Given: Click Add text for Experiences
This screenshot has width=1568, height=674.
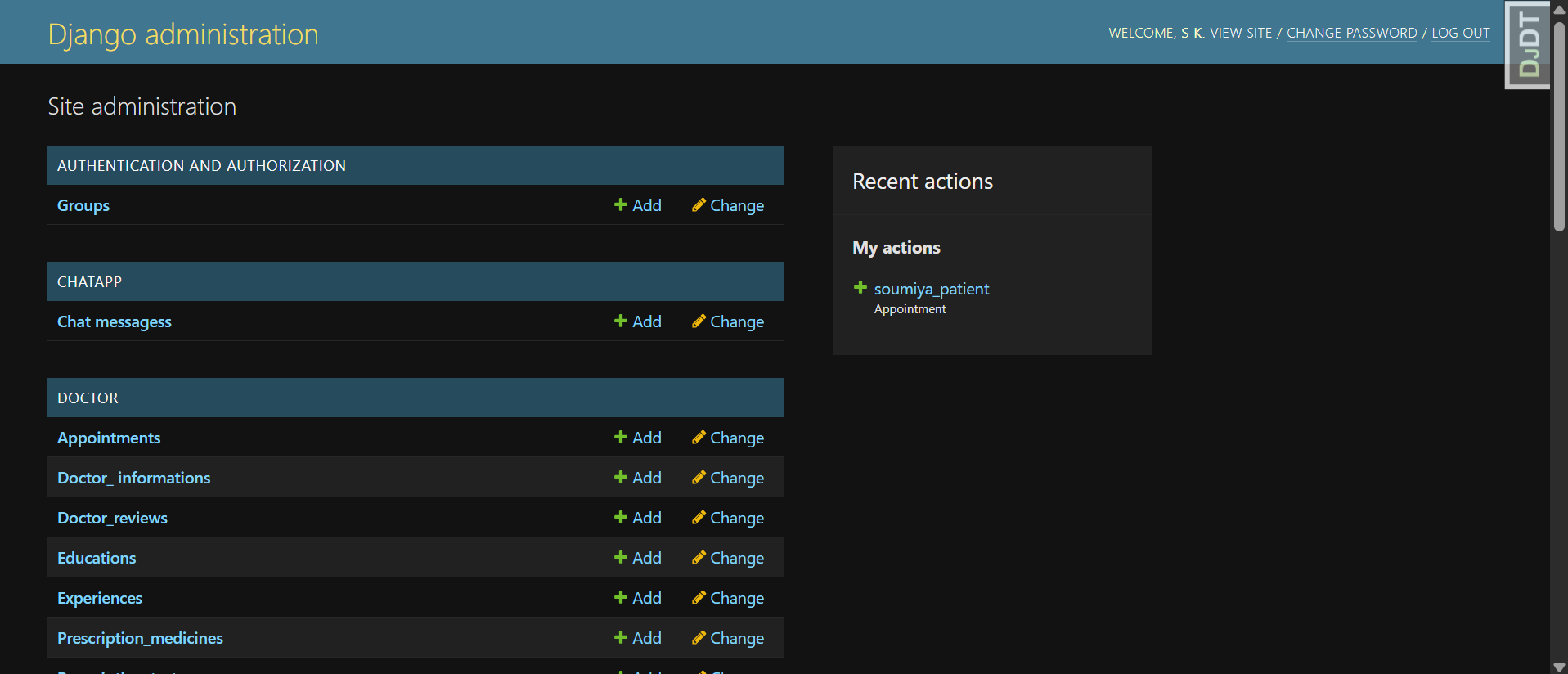Looking at the screenshot, I should point(646,598).
